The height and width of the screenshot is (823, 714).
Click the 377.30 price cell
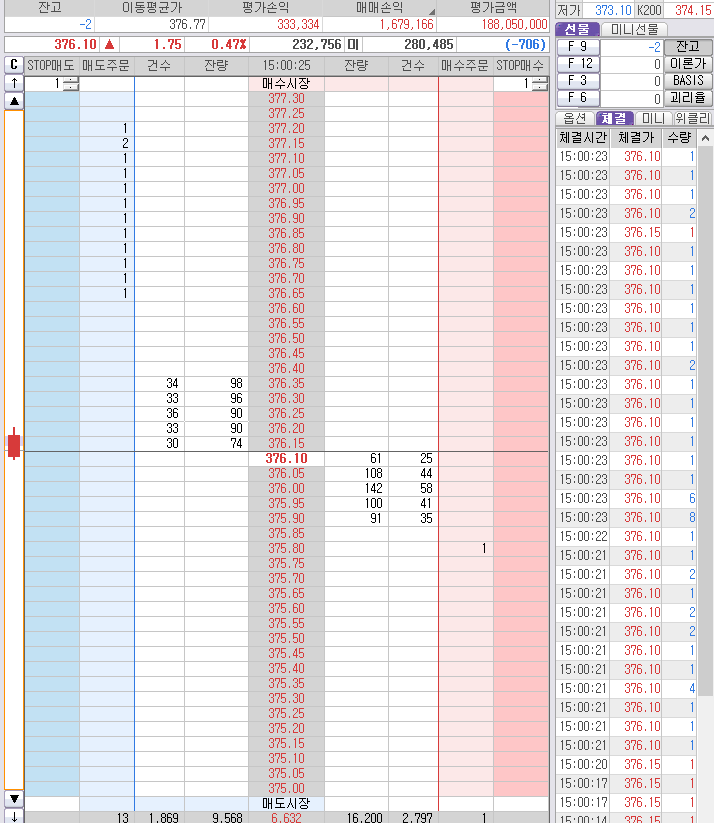coord(286,99)
